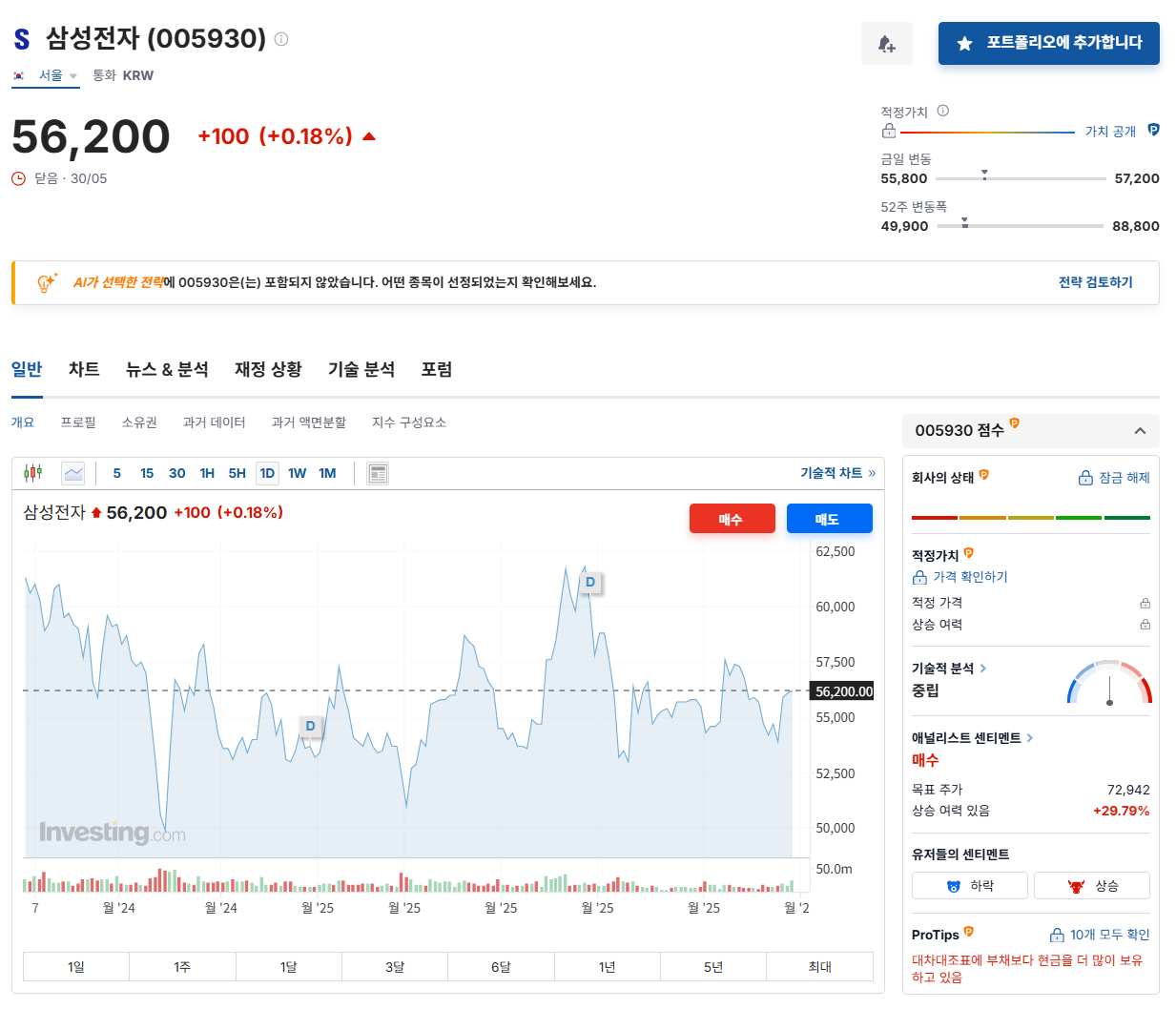The height and width of the screenshot is (1009, 1176).
Task: Open the news layout icon beside 1M
Action: 379,472
